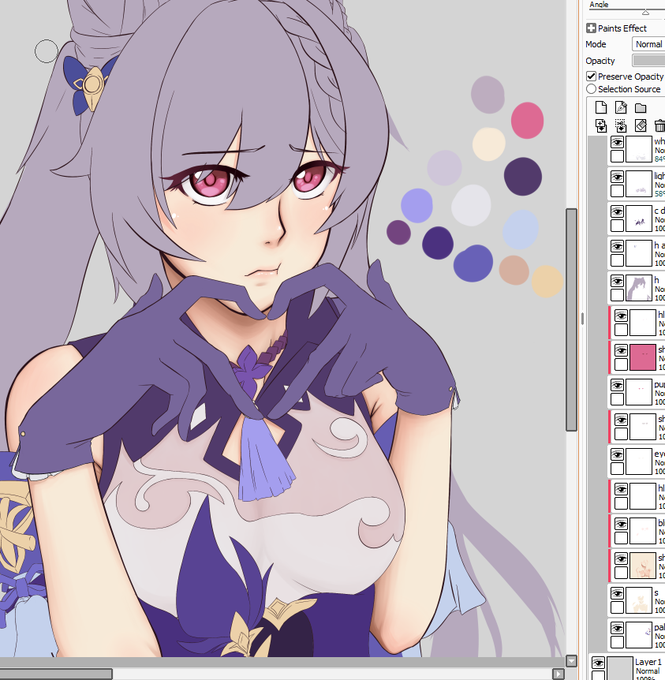Hide the 'pup' layer
Screen dimensions: 665x680
pyautogui.click(x=617, y=385)
